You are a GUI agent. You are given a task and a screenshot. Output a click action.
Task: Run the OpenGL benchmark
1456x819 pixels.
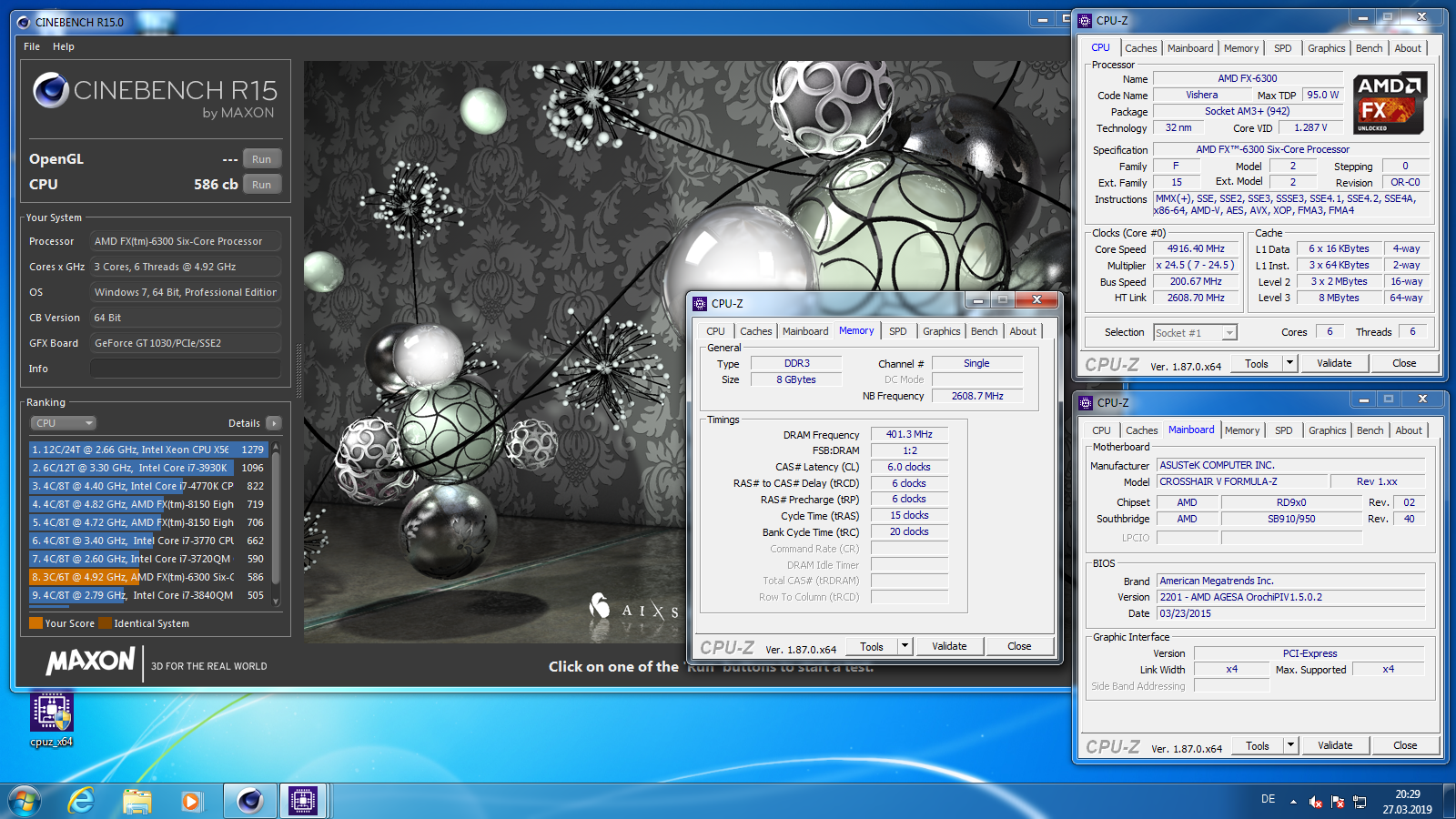[x=261, y=159]
